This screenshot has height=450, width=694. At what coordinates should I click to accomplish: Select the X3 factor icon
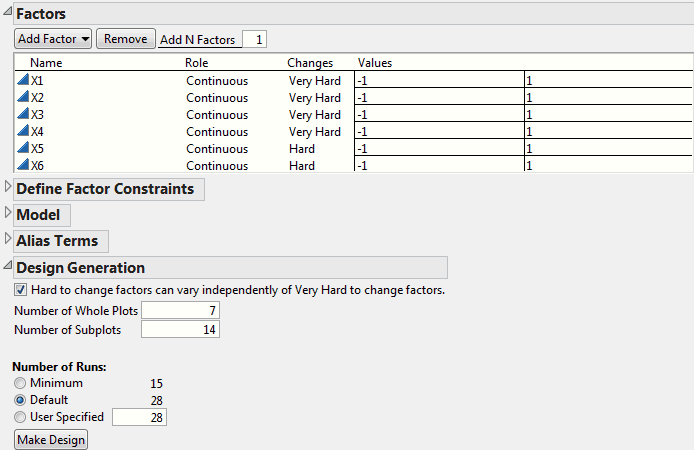24,114
